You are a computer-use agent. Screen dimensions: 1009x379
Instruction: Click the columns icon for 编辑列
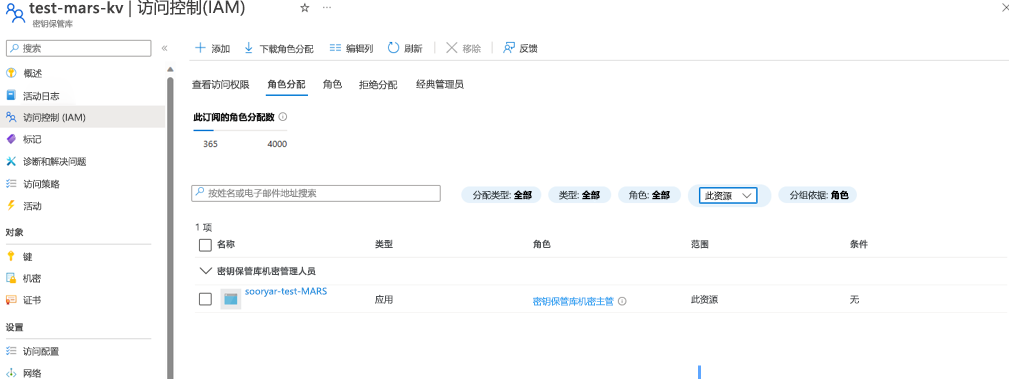click(x=335, y=48)
